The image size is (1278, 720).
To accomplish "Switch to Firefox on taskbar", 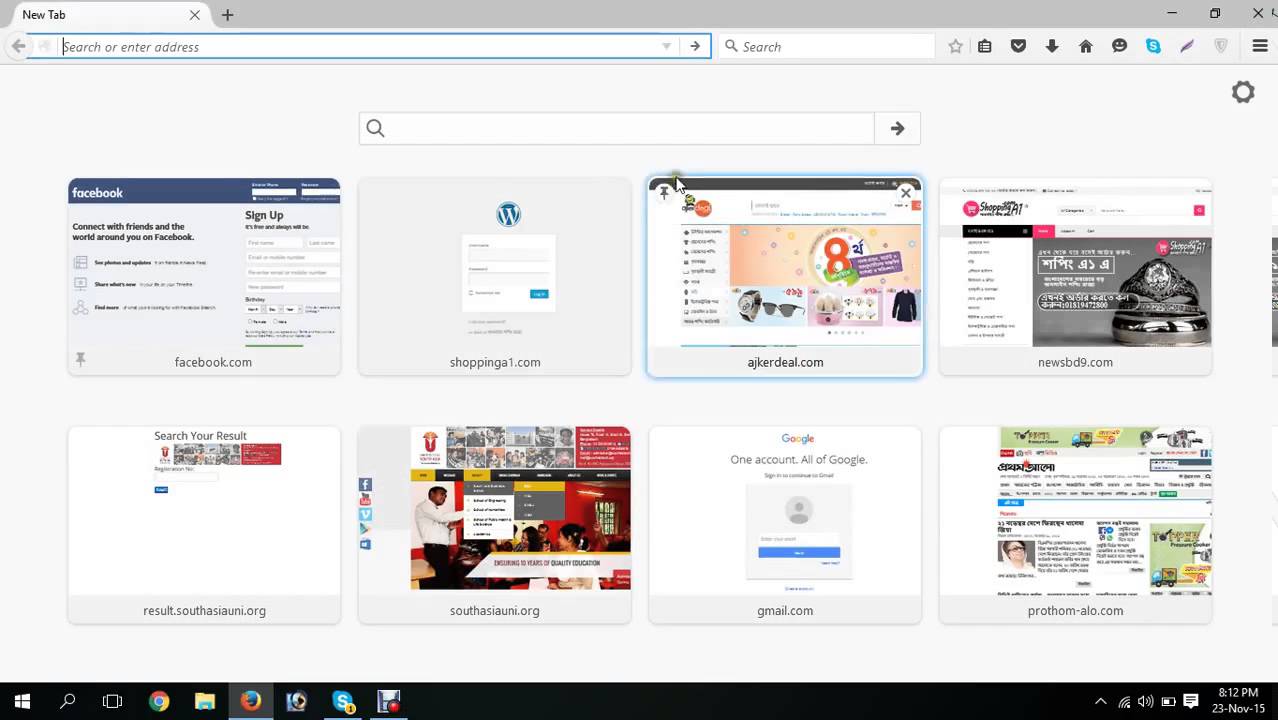I will click(251, 701).
